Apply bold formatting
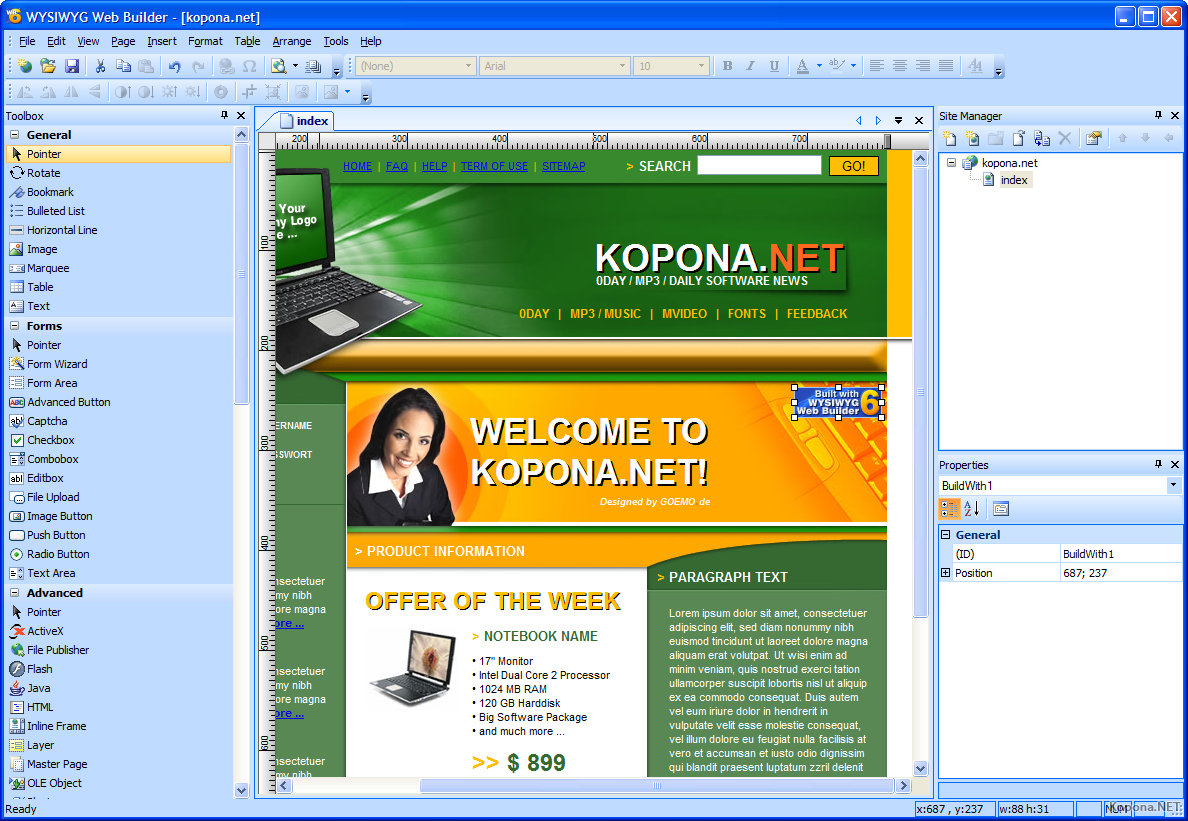Image resolution: width=1188 pixels, height=821 pixels. (x=727, y=66)
